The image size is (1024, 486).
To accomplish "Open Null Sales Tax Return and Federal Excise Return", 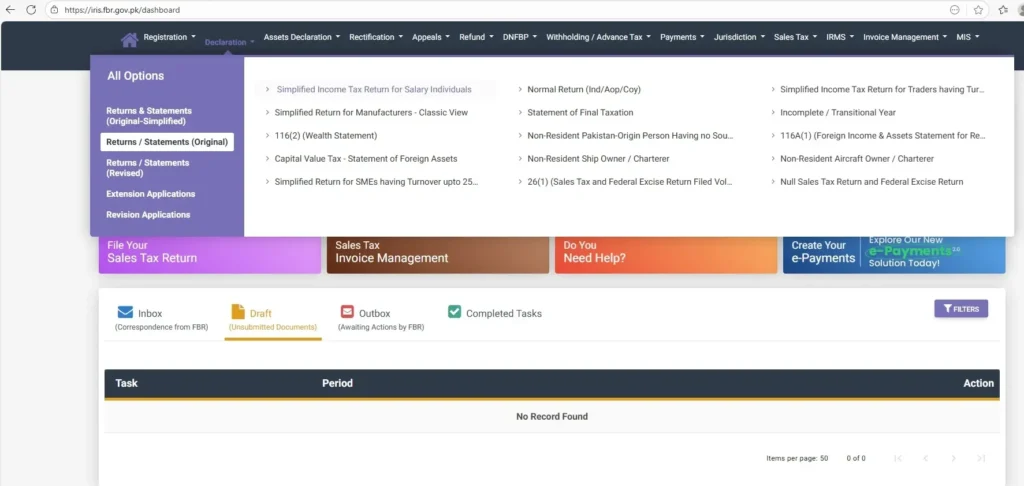I will coord(871,182).
